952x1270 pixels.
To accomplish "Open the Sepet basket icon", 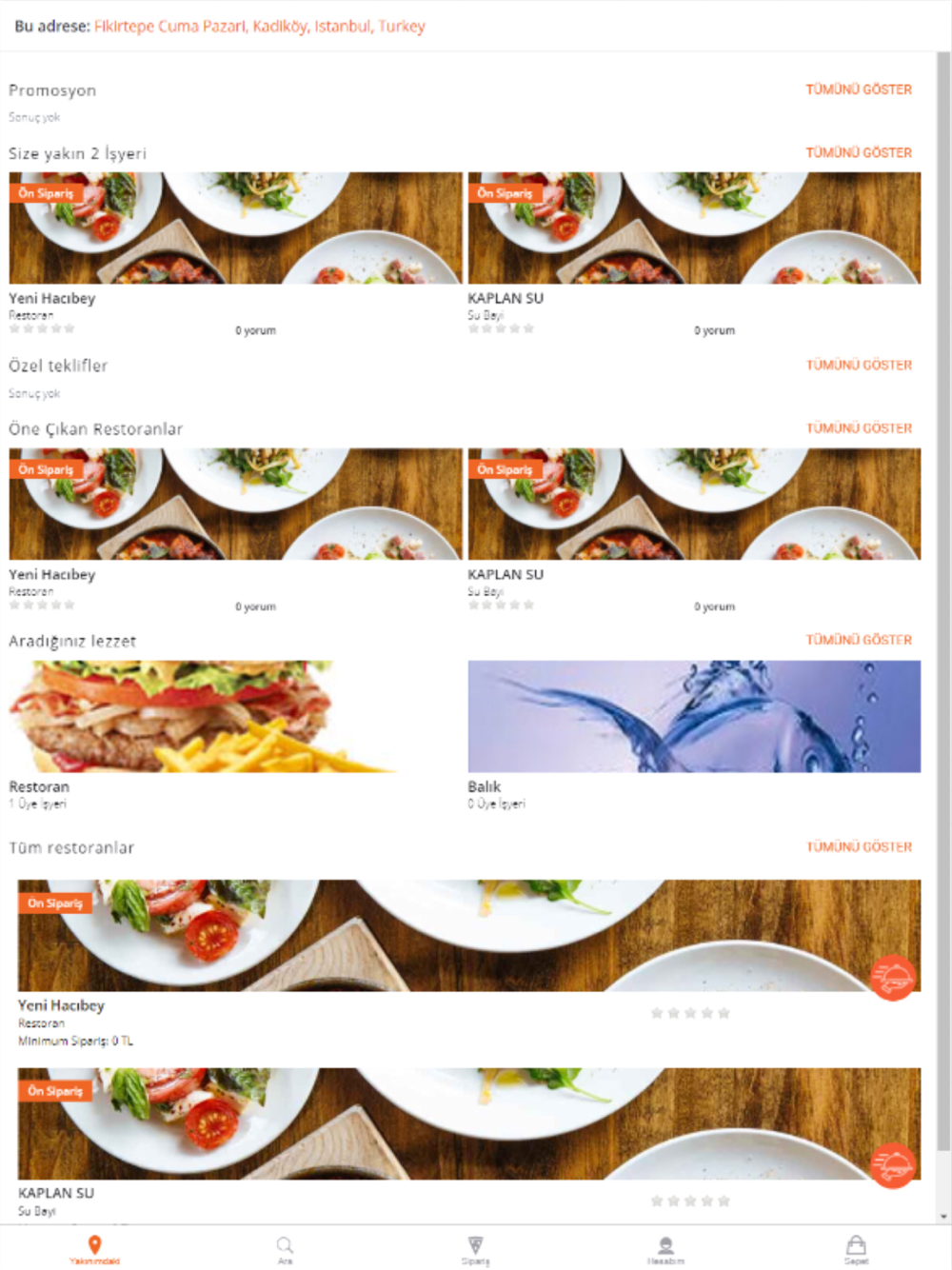I will [x=856, y=1245].
